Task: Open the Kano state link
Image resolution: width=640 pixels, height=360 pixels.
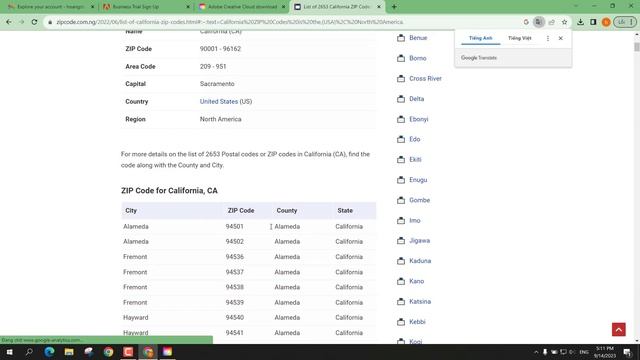Action: pos(416,281)
